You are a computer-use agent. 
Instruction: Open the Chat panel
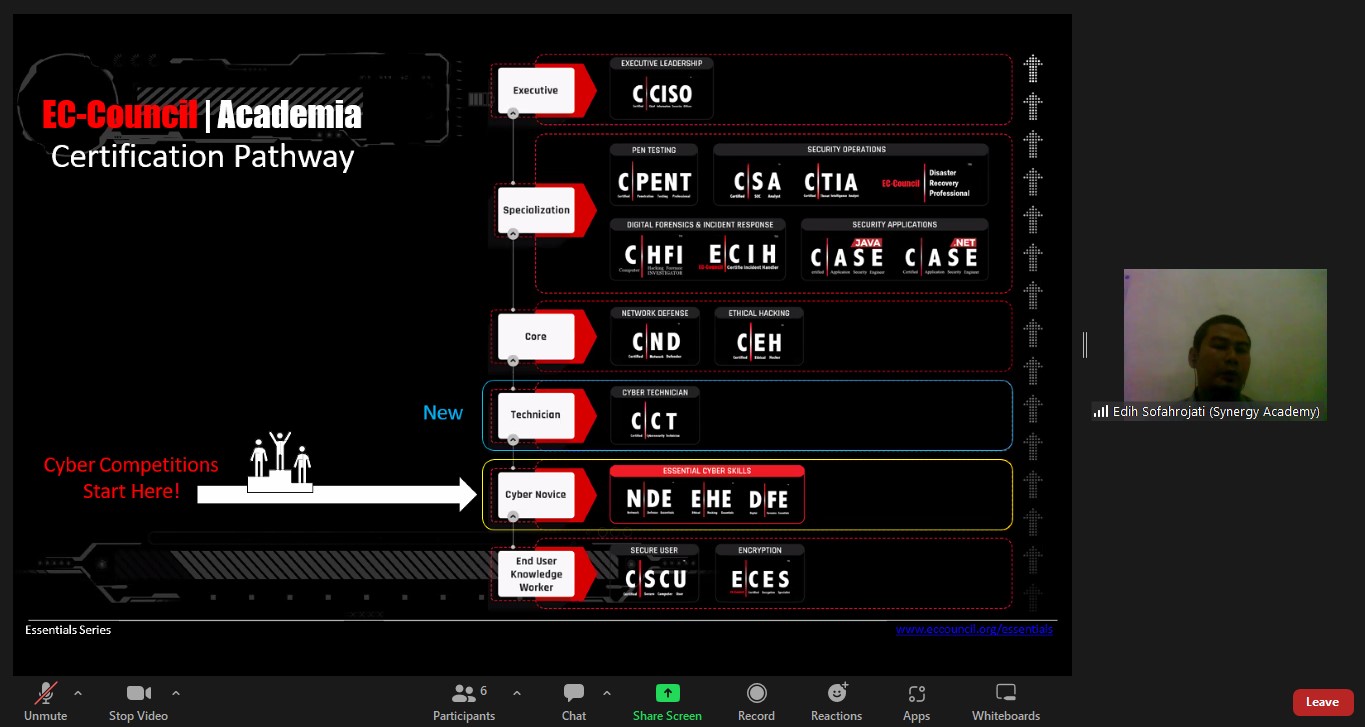pyautogui.click(x=574, y=701)
